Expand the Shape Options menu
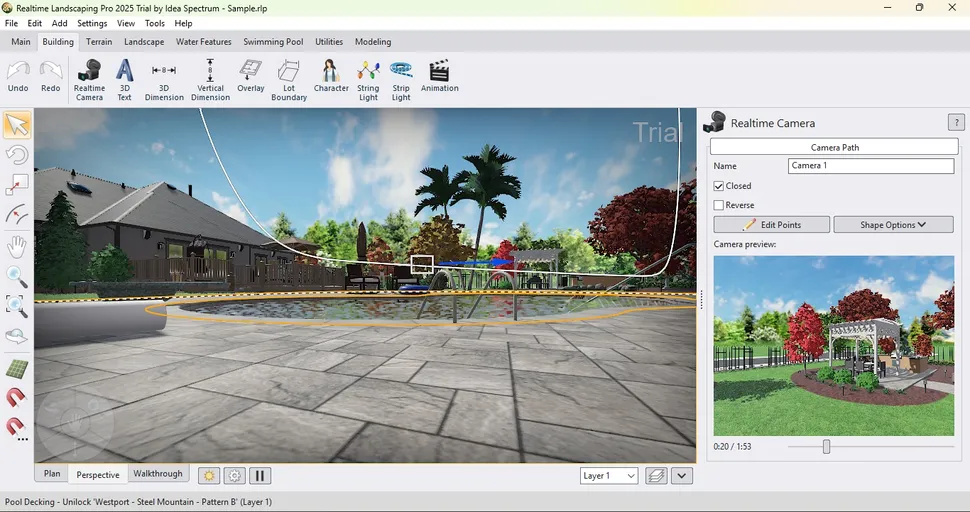This screenshot has height=512, width=970. (893, 225)
